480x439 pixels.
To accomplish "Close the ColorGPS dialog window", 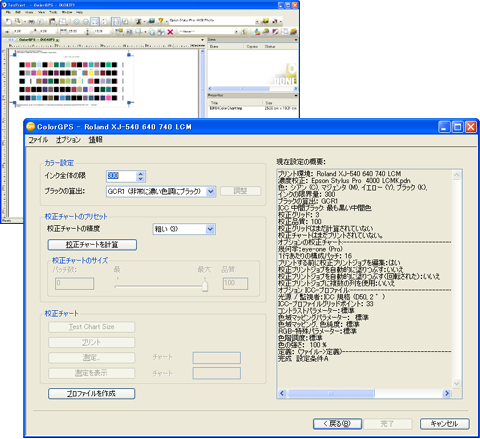I will click(x=471, y=127).
